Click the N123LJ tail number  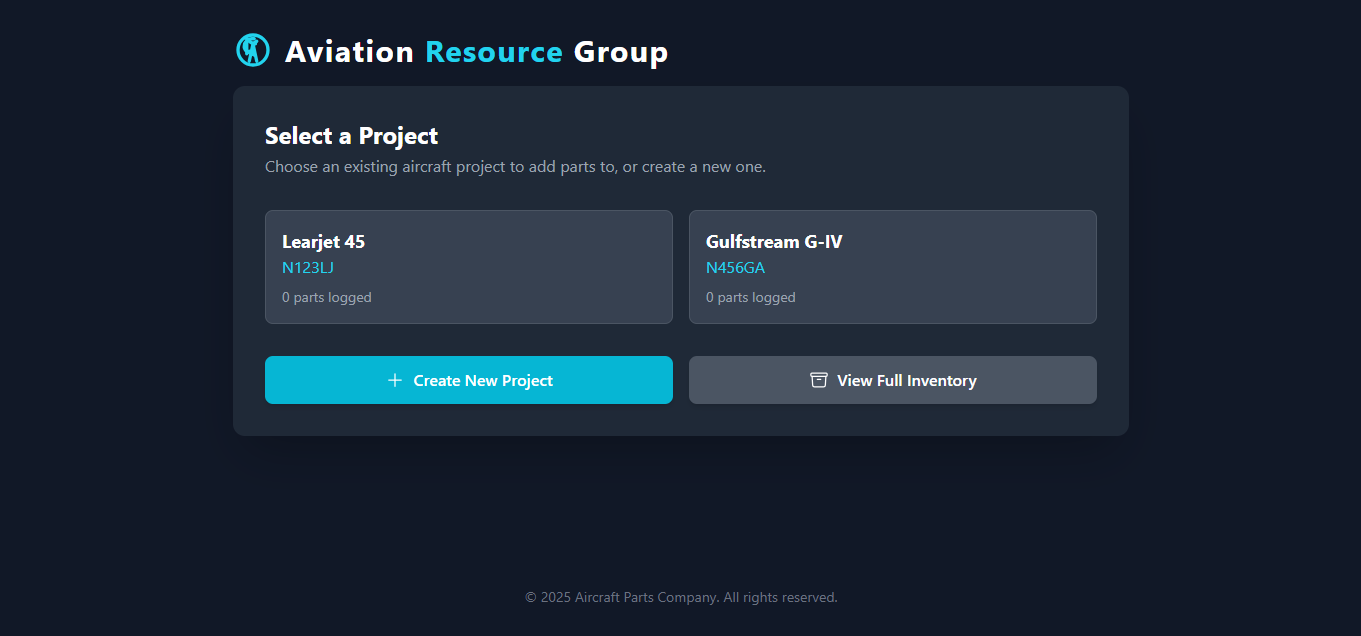[307, 268]
